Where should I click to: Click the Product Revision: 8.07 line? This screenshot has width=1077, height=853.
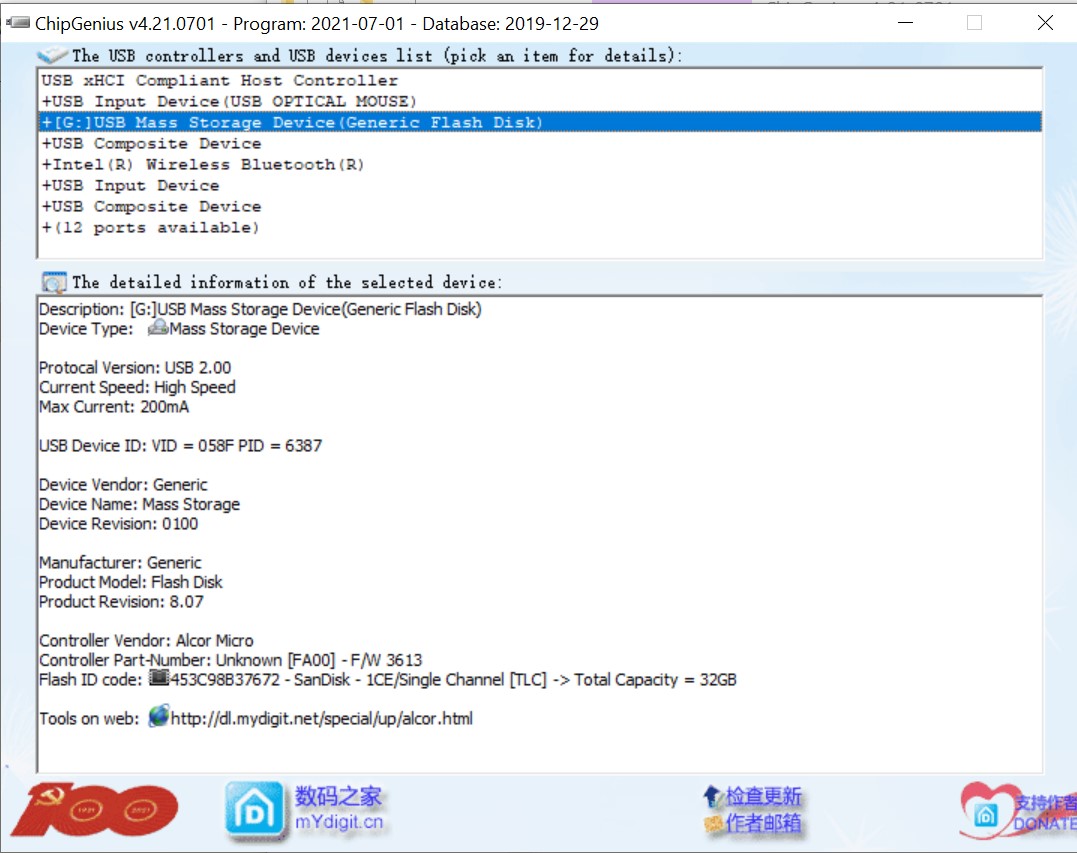(x=122, y=602)
